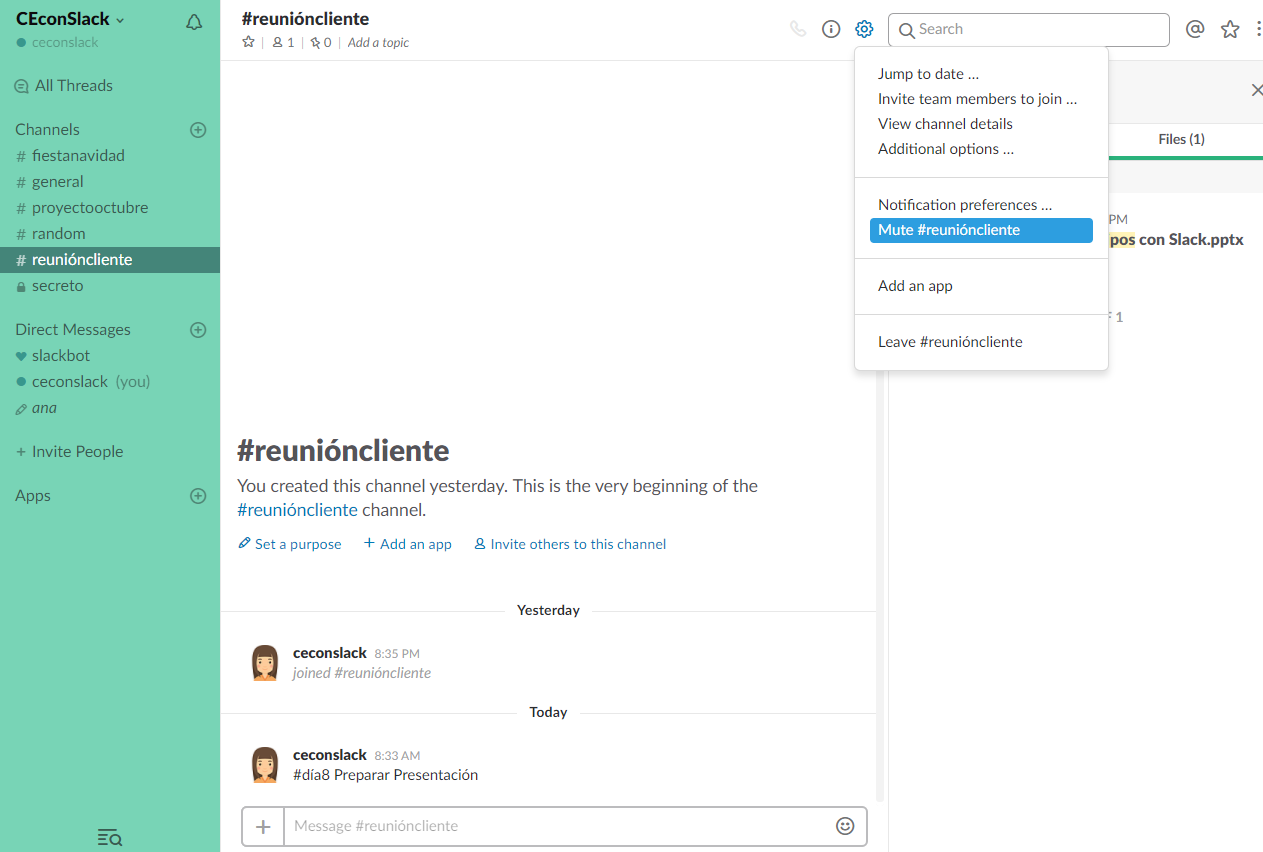Switch to the Files (1) tab
The image size is (1263, 852).
[x=1181, y=140]
